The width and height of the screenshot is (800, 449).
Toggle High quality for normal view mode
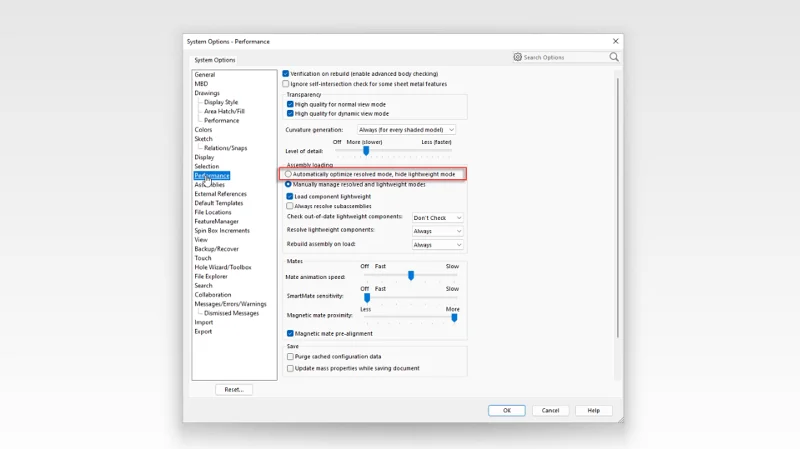coord(290,104)
